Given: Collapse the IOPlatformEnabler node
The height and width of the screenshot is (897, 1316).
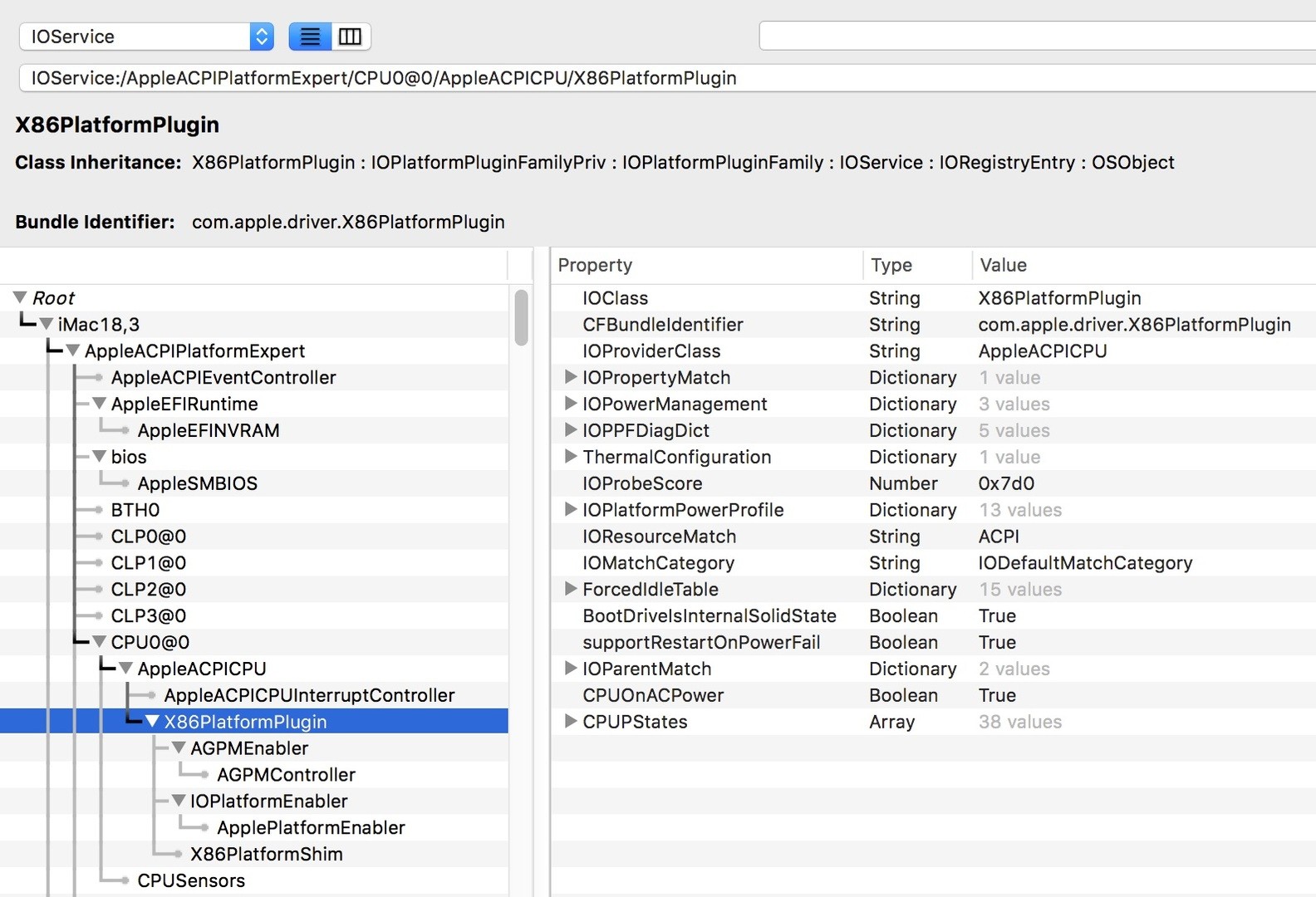Looking at the screenshot, I should point(179,801).
